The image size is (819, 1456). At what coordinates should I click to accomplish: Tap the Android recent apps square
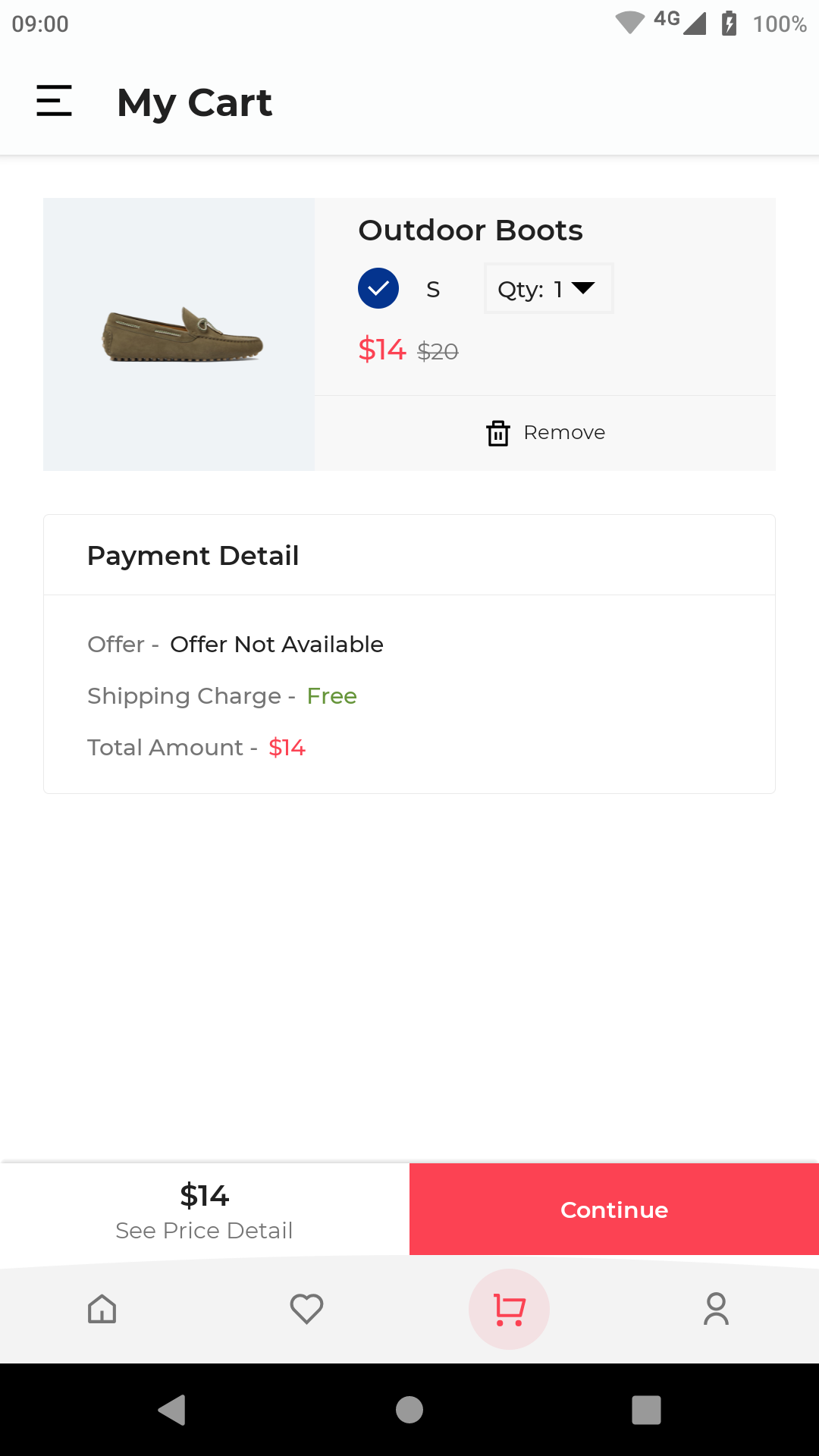(646, 1410)
